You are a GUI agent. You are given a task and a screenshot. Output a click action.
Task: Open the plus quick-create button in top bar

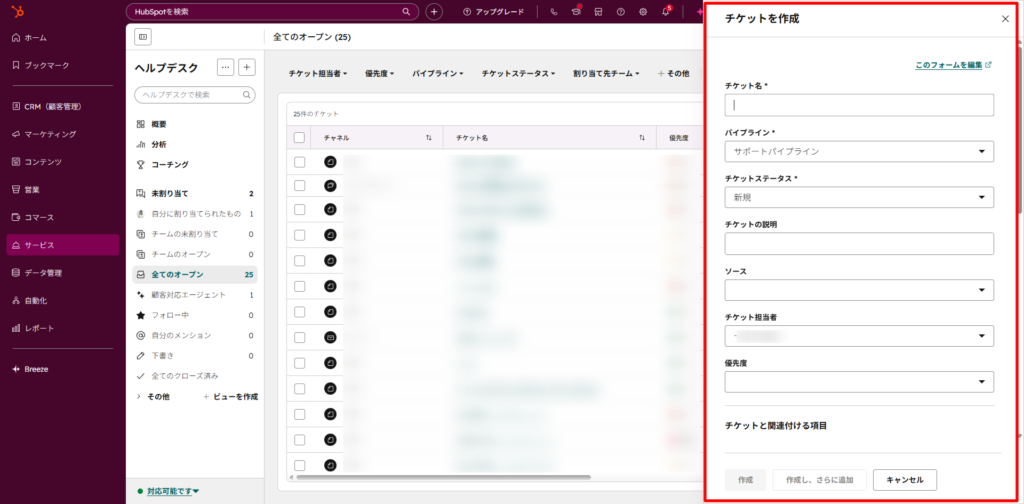[x=434, y=12]
